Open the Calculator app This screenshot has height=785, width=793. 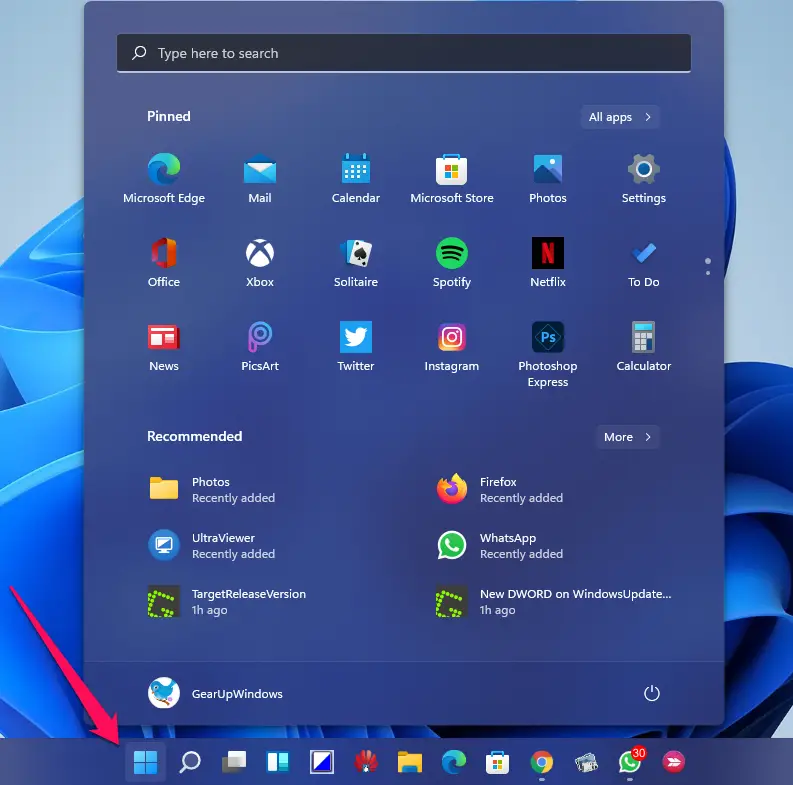pos(643,346)
